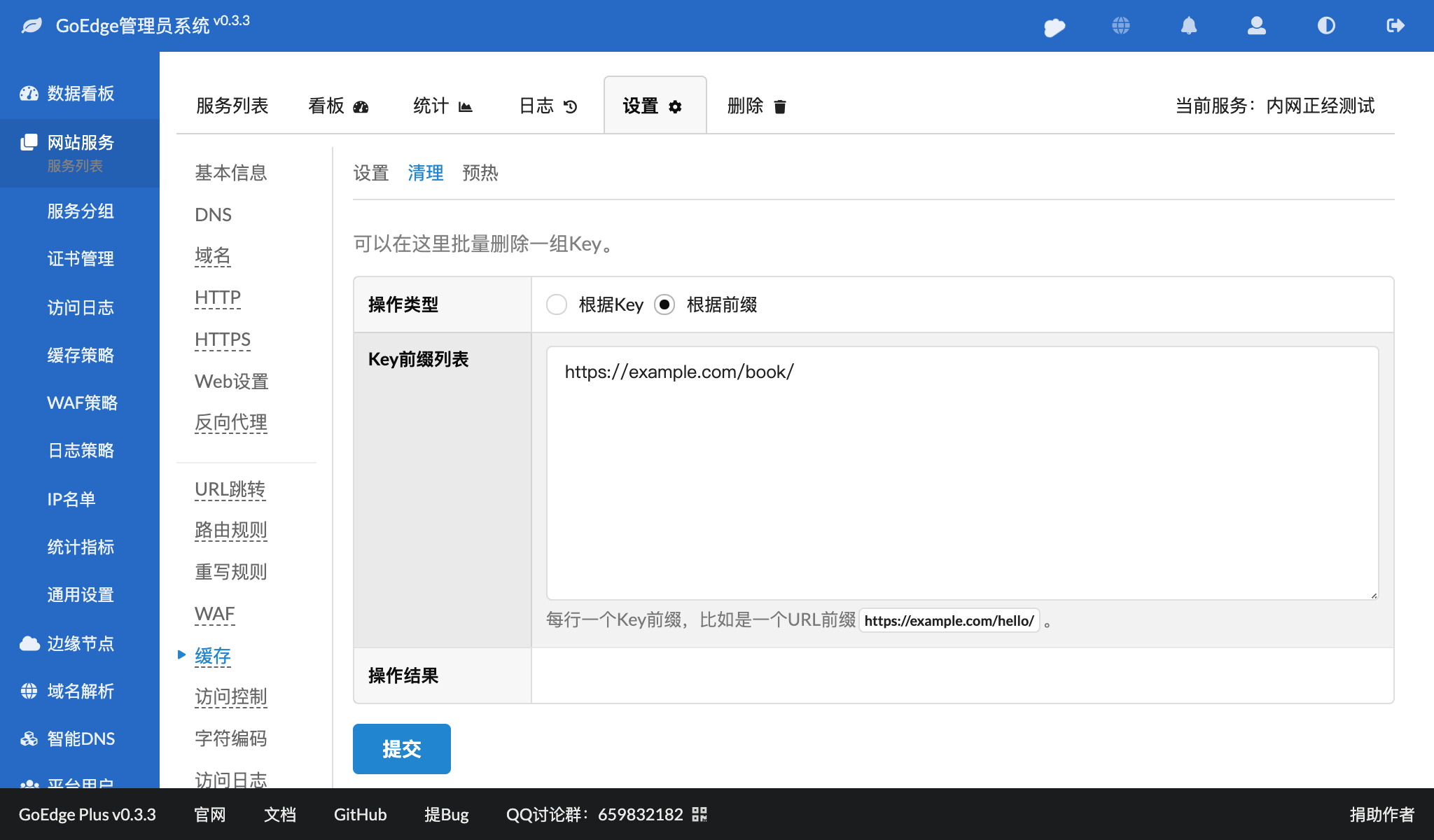Image resolution: width=1434 pixels, height=840 pixels.
Task: Go to 通用设置 in sidebar
Action: (81, 594)
